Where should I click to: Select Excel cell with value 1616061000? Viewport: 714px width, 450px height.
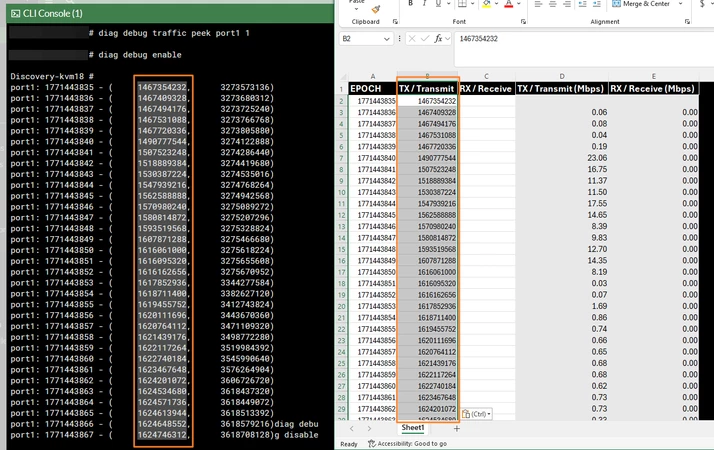point(427,272)
